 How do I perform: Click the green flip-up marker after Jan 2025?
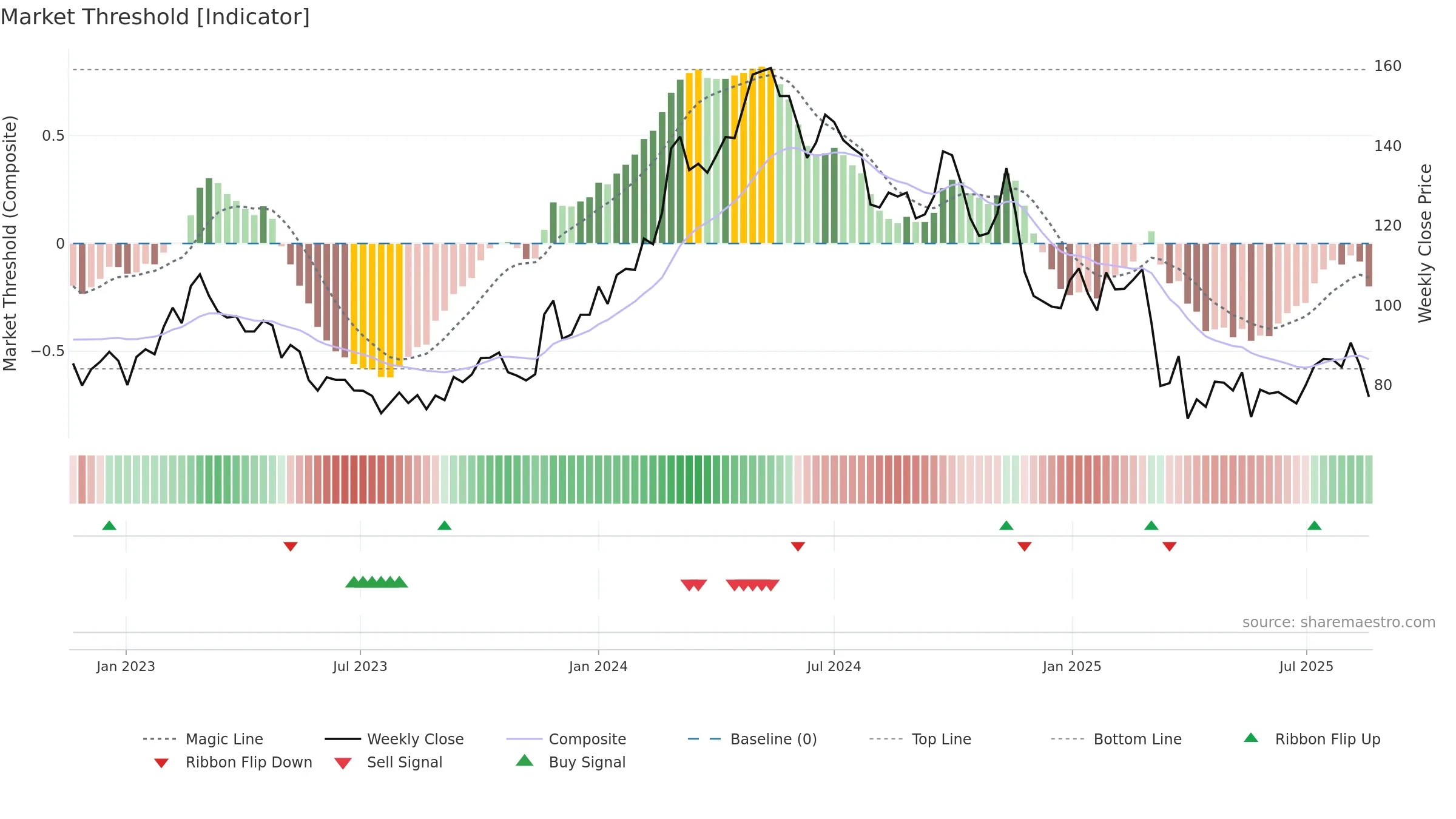(1151, 525)
